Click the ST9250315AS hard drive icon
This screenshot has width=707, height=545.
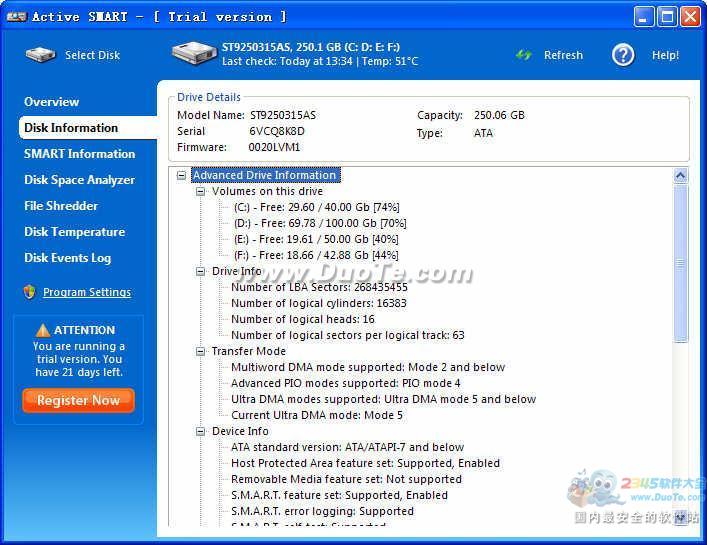click(x=194, y=54)
